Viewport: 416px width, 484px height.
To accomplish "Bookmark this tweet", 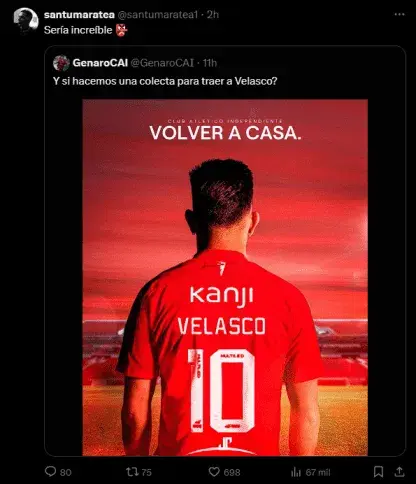I will pos(378,472).
